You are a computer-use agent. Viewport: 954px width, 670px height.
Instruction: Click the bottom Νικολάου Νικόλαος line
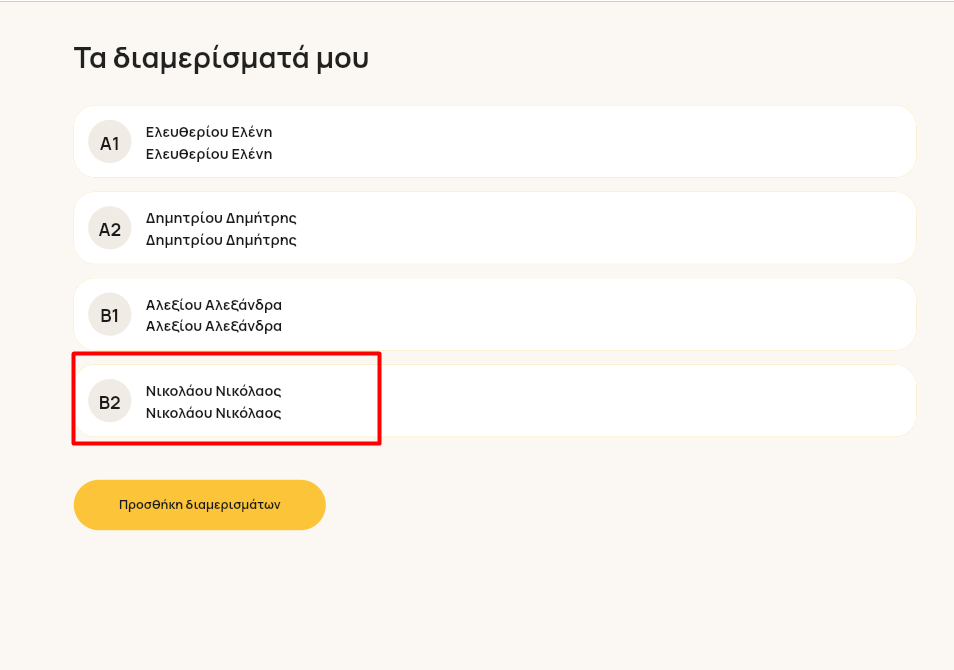(213, 413)
